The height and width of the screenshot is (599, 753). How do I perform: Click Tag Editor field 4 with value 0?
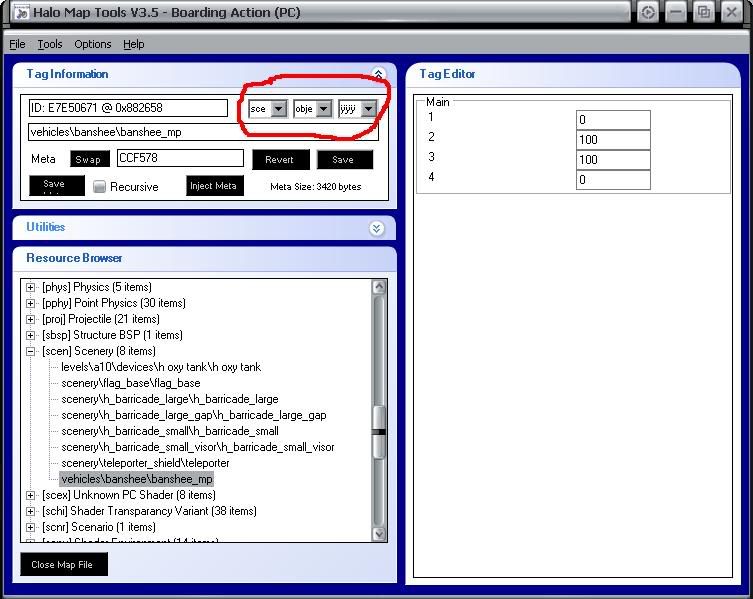(x=613, y=180)
